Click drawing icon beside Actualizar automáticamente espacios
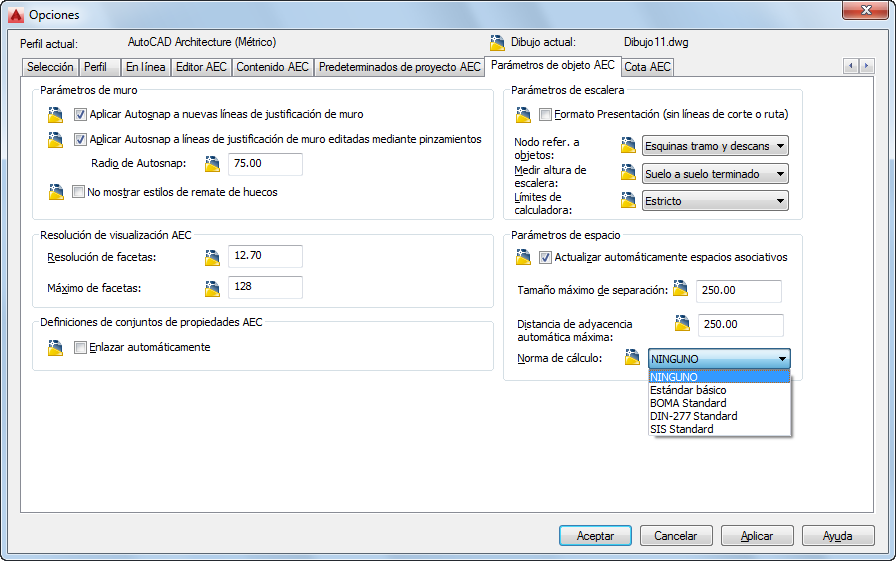896x561 pixels. coord(523,257)
